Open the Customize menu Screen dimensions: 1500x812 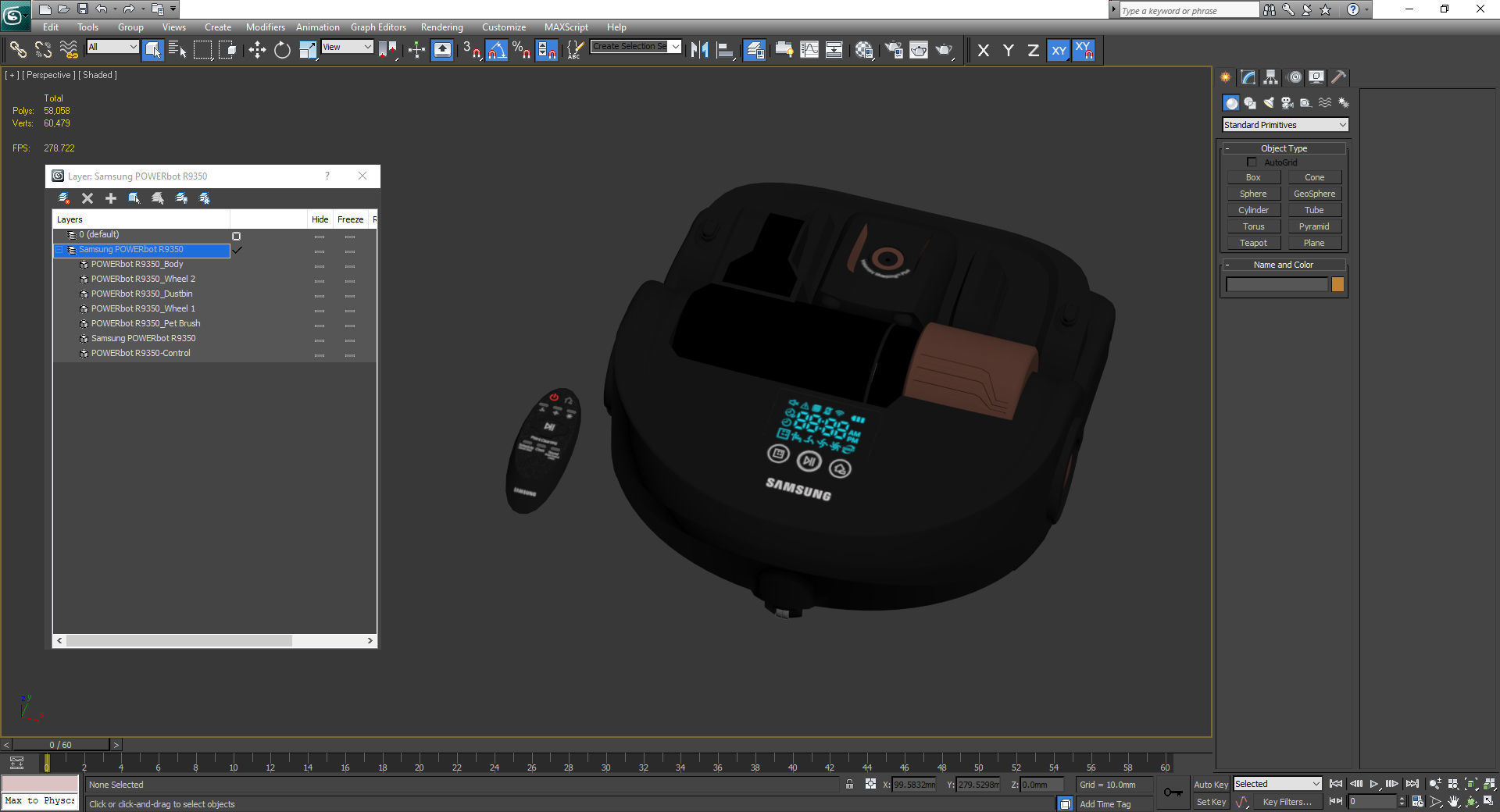pyautogui.click(x=504, y=27)
